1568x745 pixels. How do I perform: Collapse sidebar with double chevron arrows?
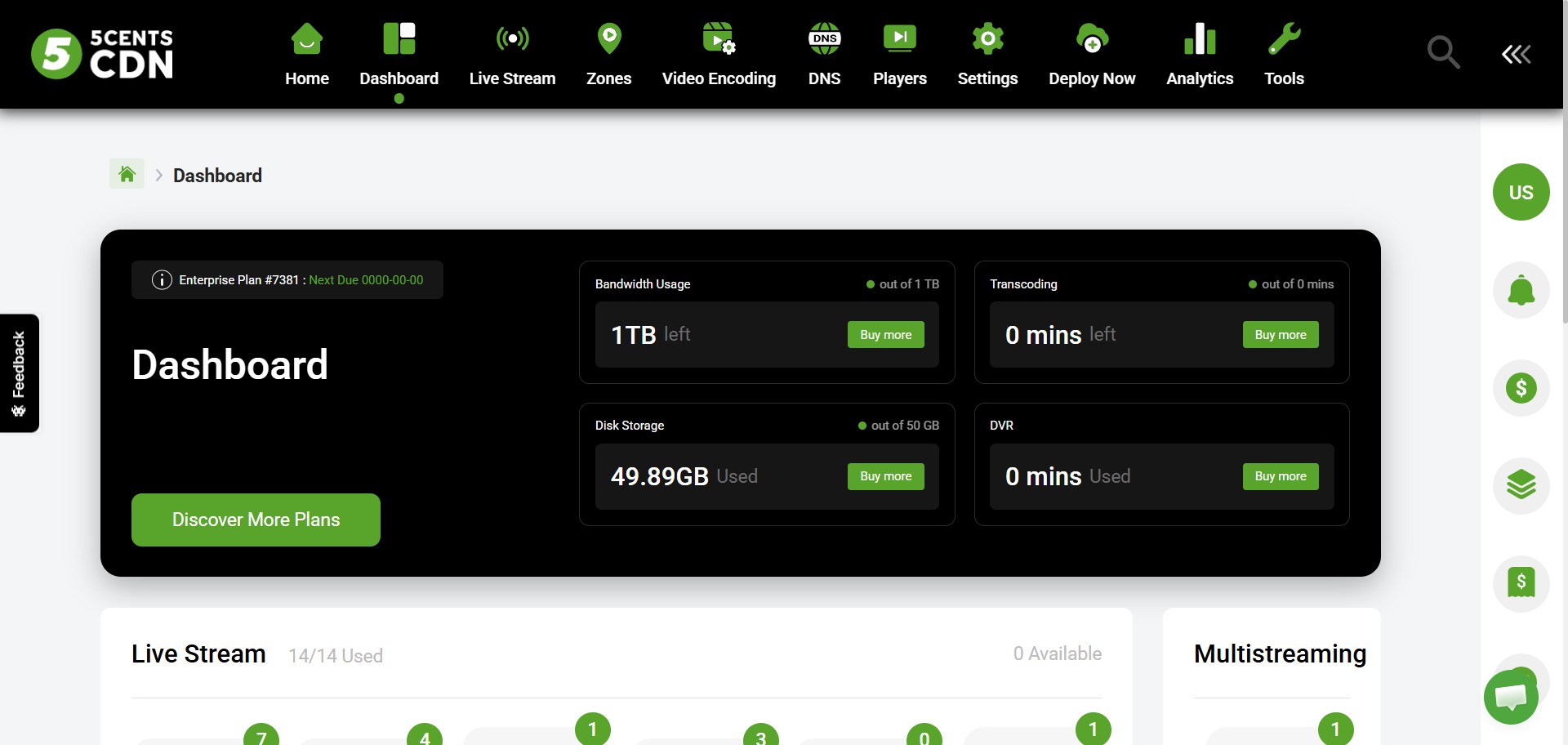(1516, 54)
